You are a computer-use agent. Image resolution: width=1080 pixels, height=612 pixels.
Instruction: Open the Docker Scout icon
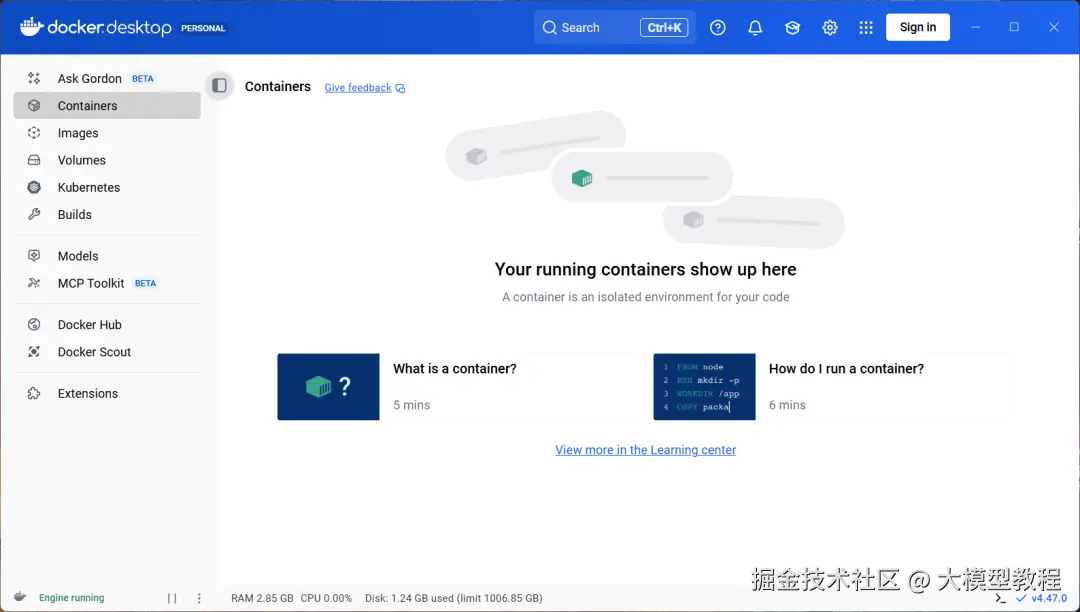pos(34,352)
